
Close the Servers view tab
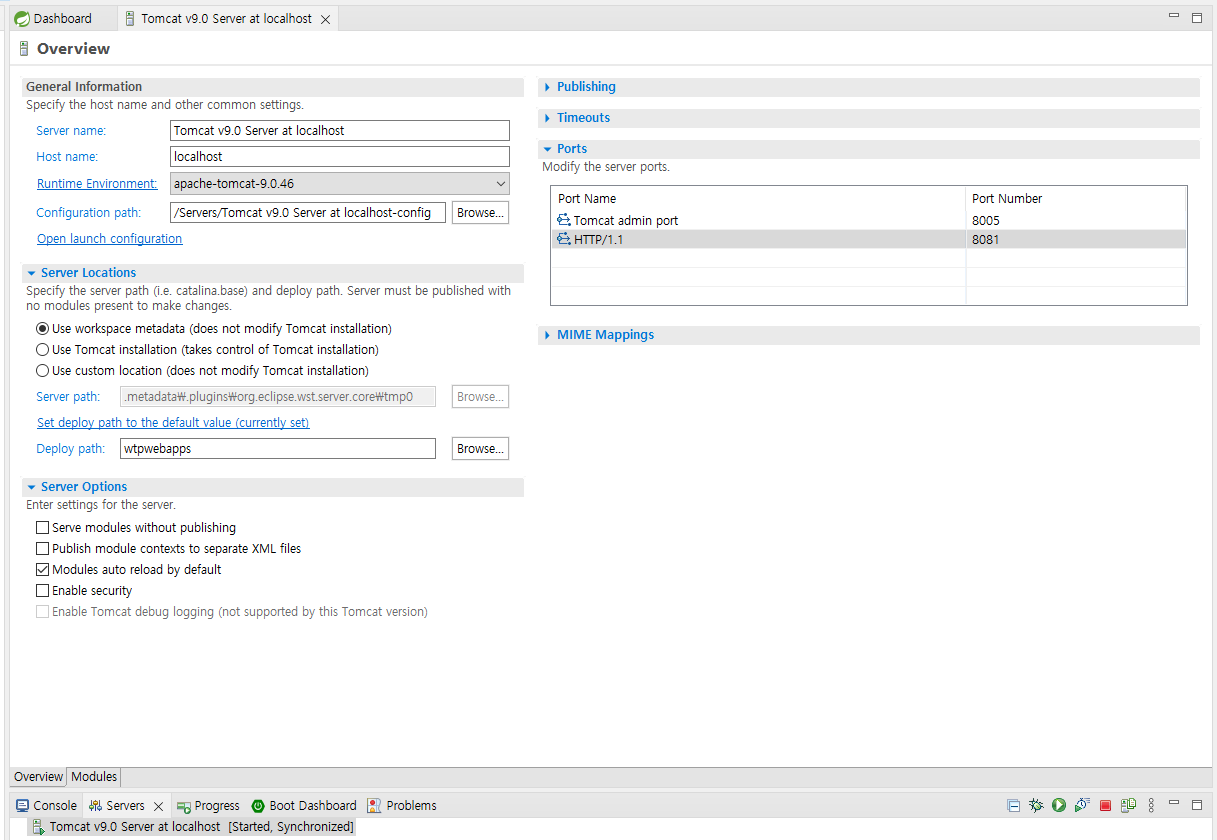pos(158,806)
